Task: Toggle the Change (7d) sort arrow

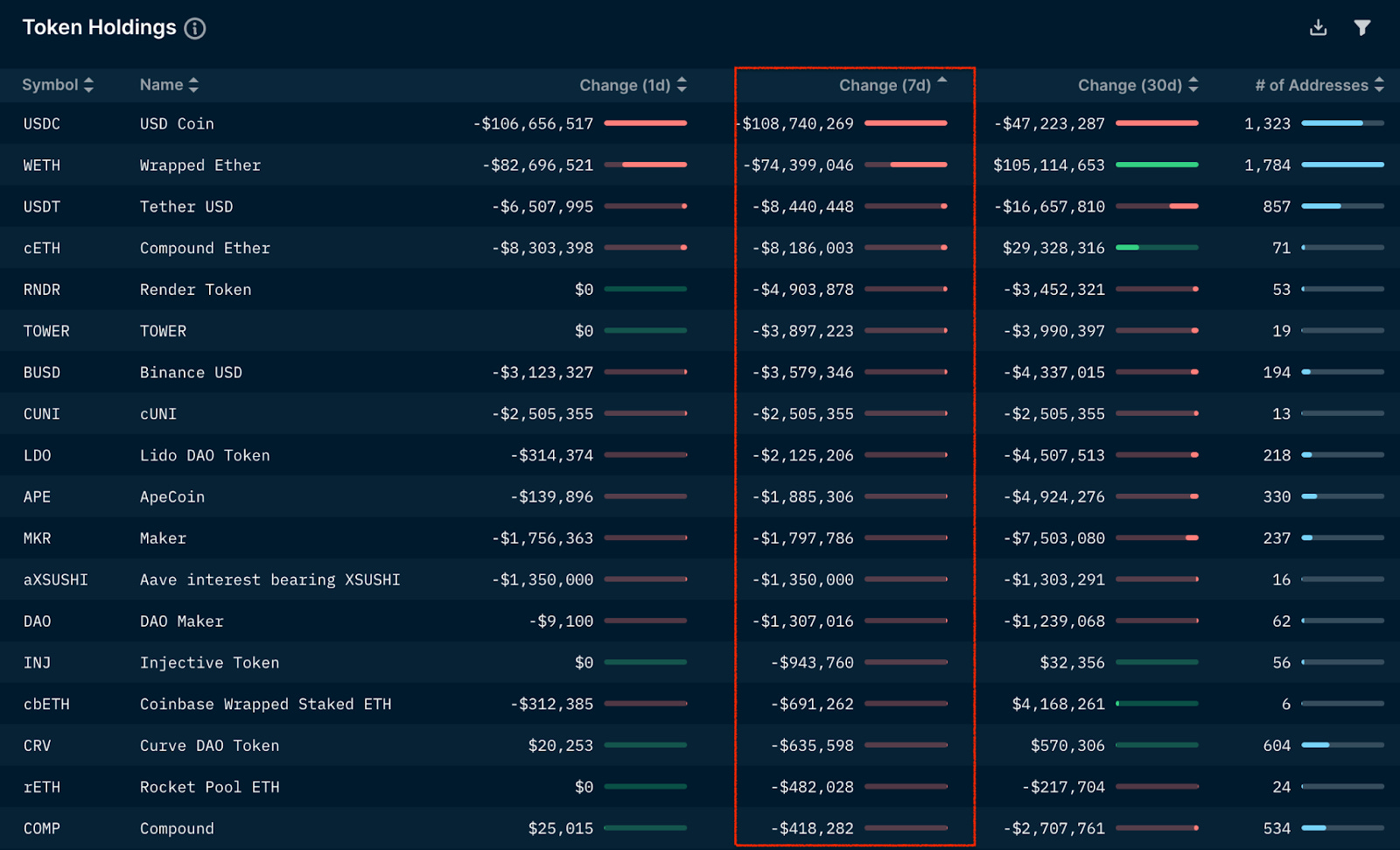Action: pyautogui.click(x=942, y=80)
